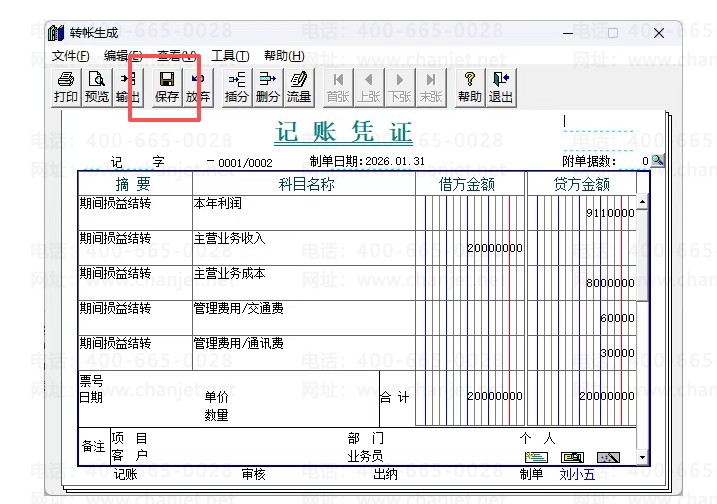717x504 pixels.
Task: Click credit amount 30000 cell
Action: [x=581, y=353]
